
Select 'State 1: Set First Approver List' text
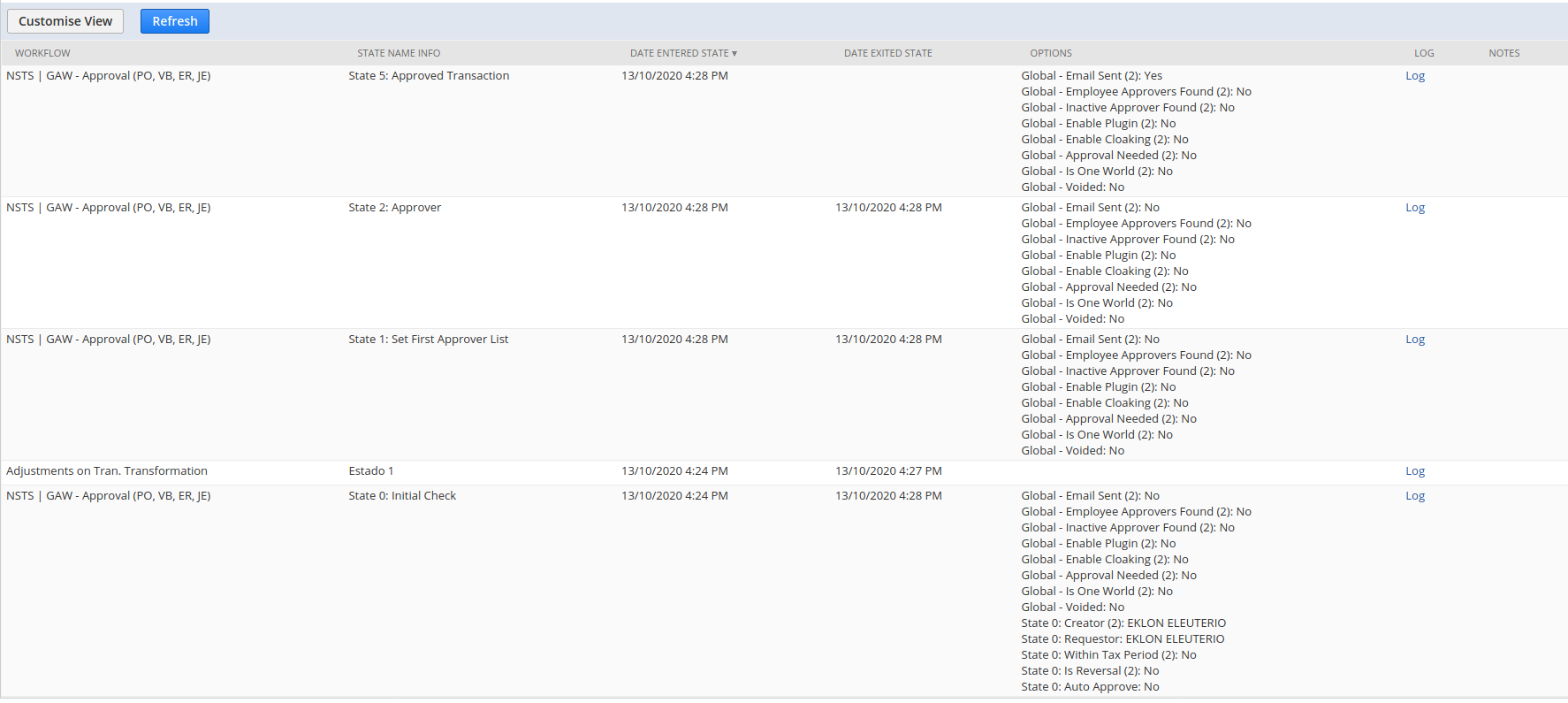pyautogui.click(x=429, y=340)
